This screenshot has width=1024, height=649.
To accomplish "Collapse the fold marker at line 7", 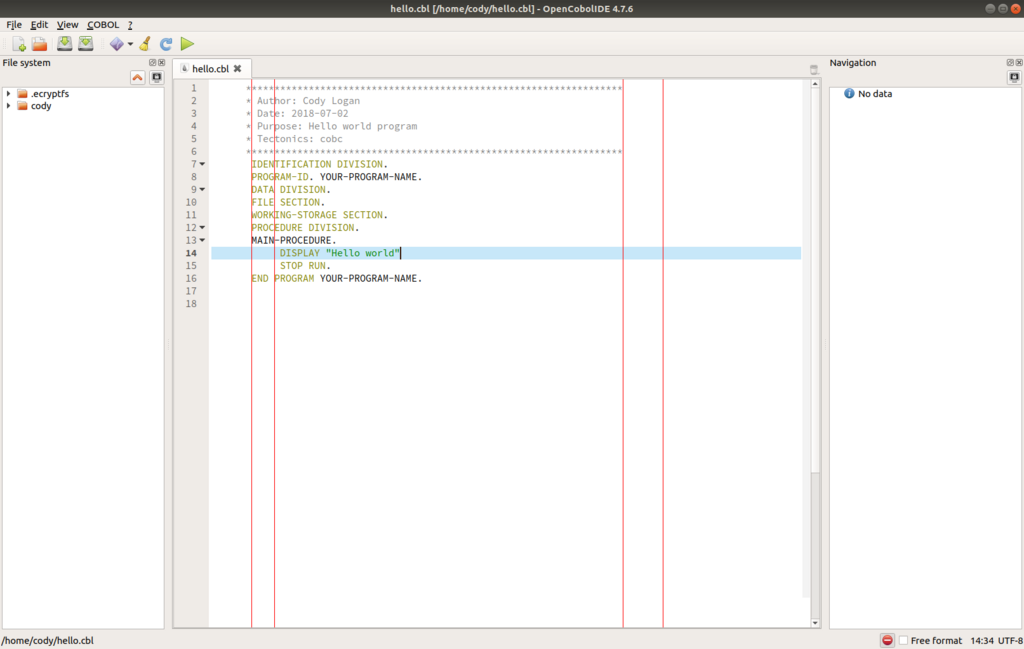I will point(202,164).
